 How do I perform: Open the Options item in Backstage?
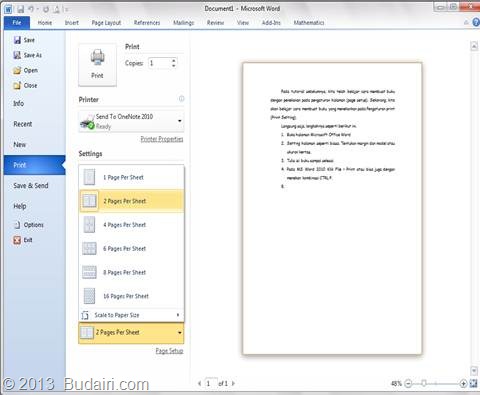point(29,225)
